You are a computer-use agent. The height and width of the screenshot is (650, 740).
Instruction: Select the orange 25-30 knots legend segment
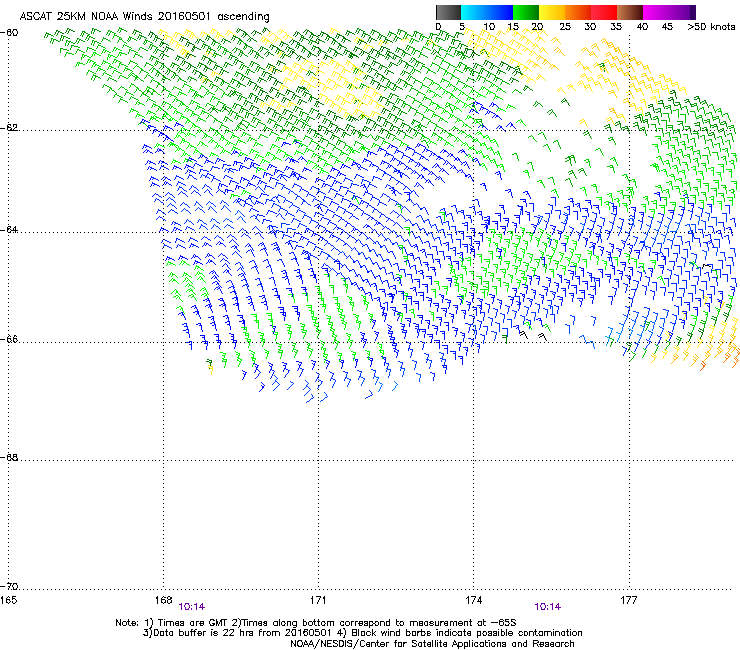578,12
